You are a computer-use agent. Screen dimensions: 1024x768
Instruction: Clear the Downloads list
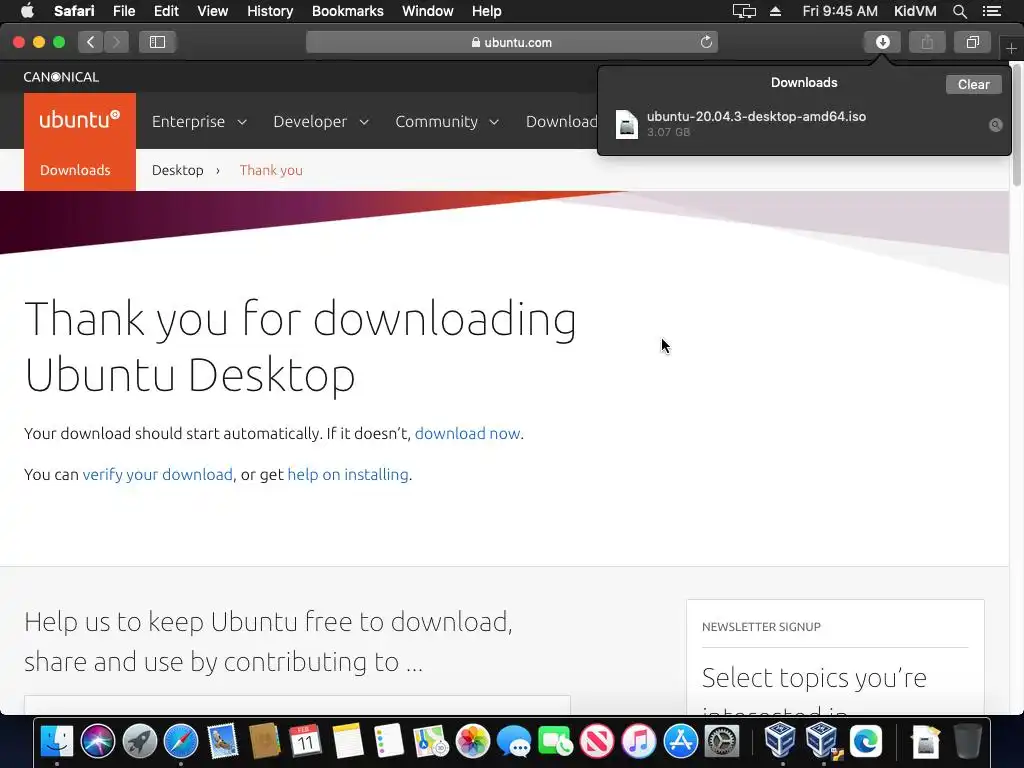(973, 84)
